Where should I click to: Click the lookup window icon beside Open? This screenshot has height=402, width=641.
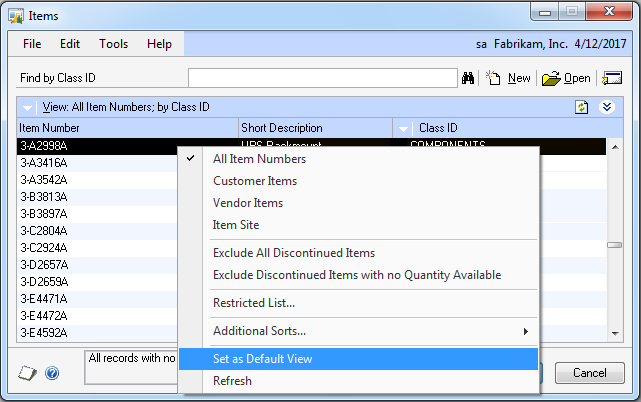point(612,78)
